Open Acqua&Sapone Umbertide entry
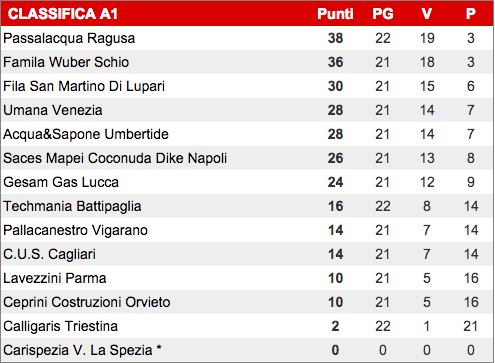The height and width of the screenshot is (363, 495). coord(86,134)
